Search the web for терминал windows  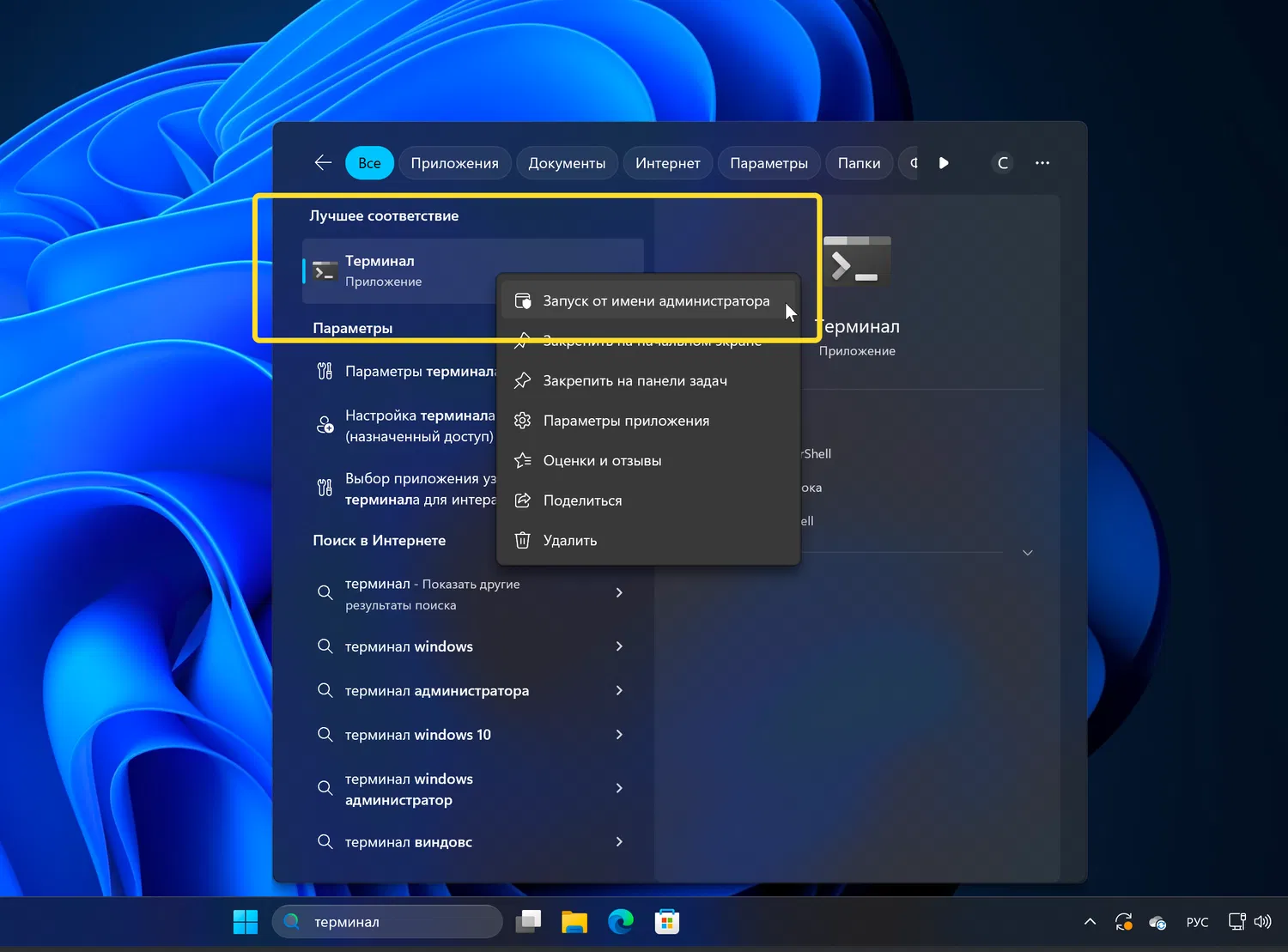472,646
